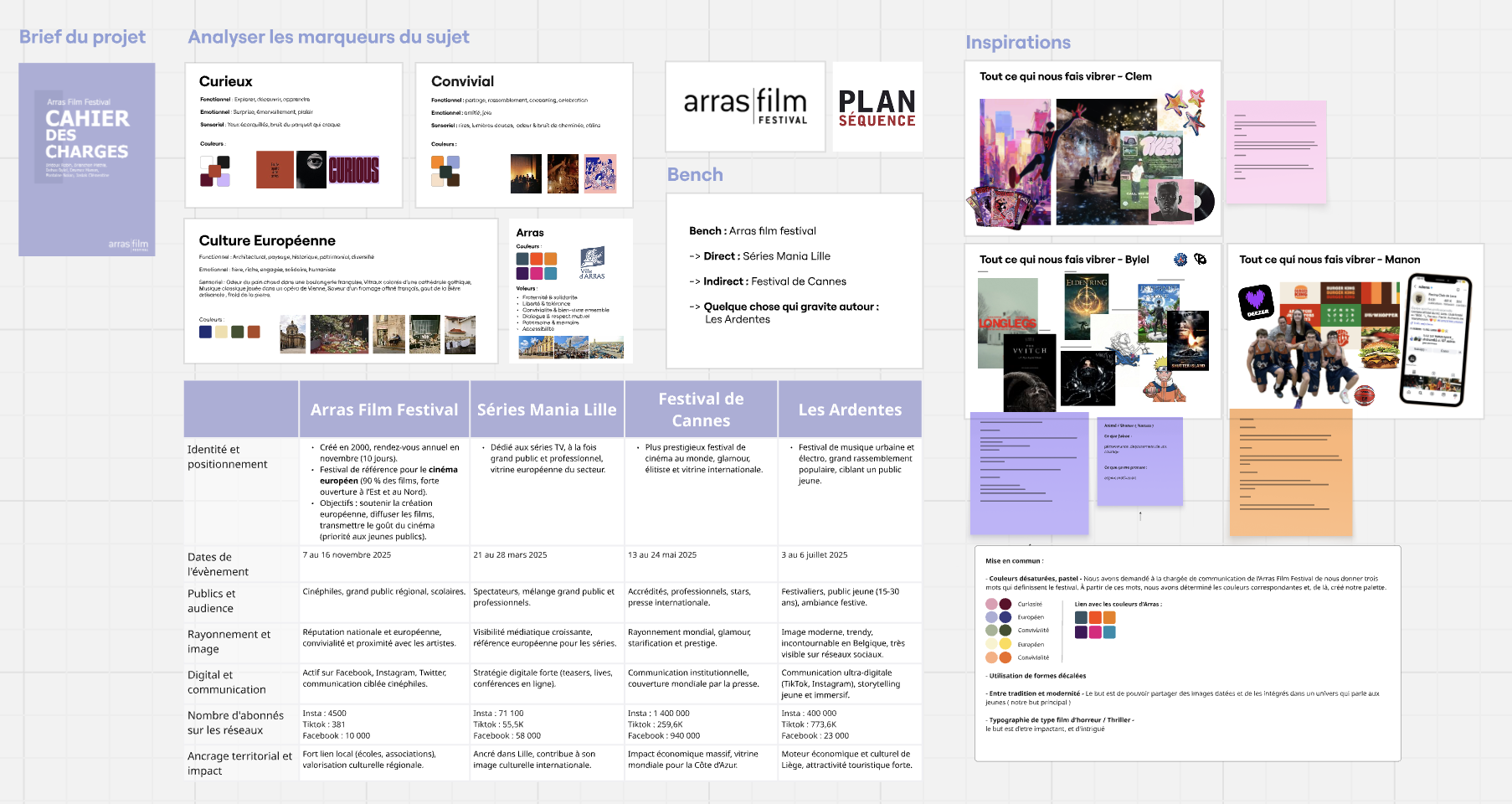Select the 'Bench' section heading
Viewport: 1512px width, 804px height.
point(695,174)
